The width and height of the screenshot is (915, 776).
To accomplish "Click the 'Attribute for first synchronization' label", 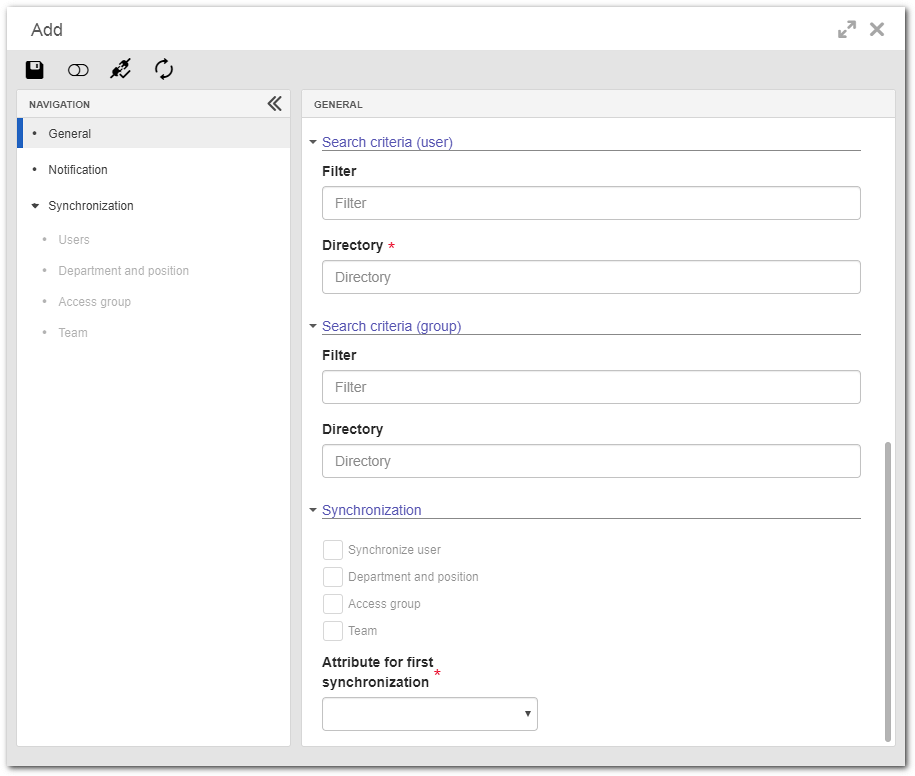I will tap(378, 672).
